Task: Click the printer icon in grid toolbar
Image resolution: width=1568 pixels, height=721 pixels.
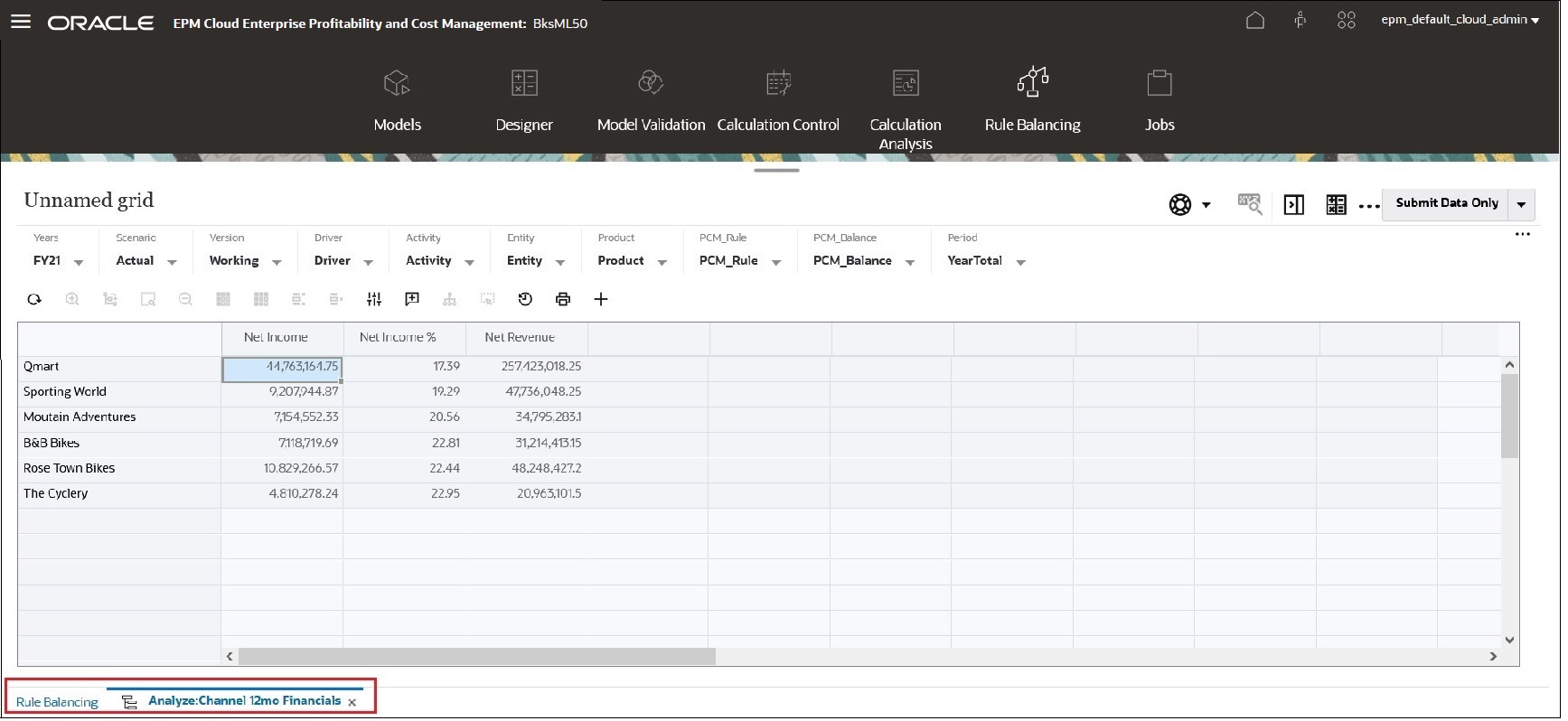Action: pos(563,299)
